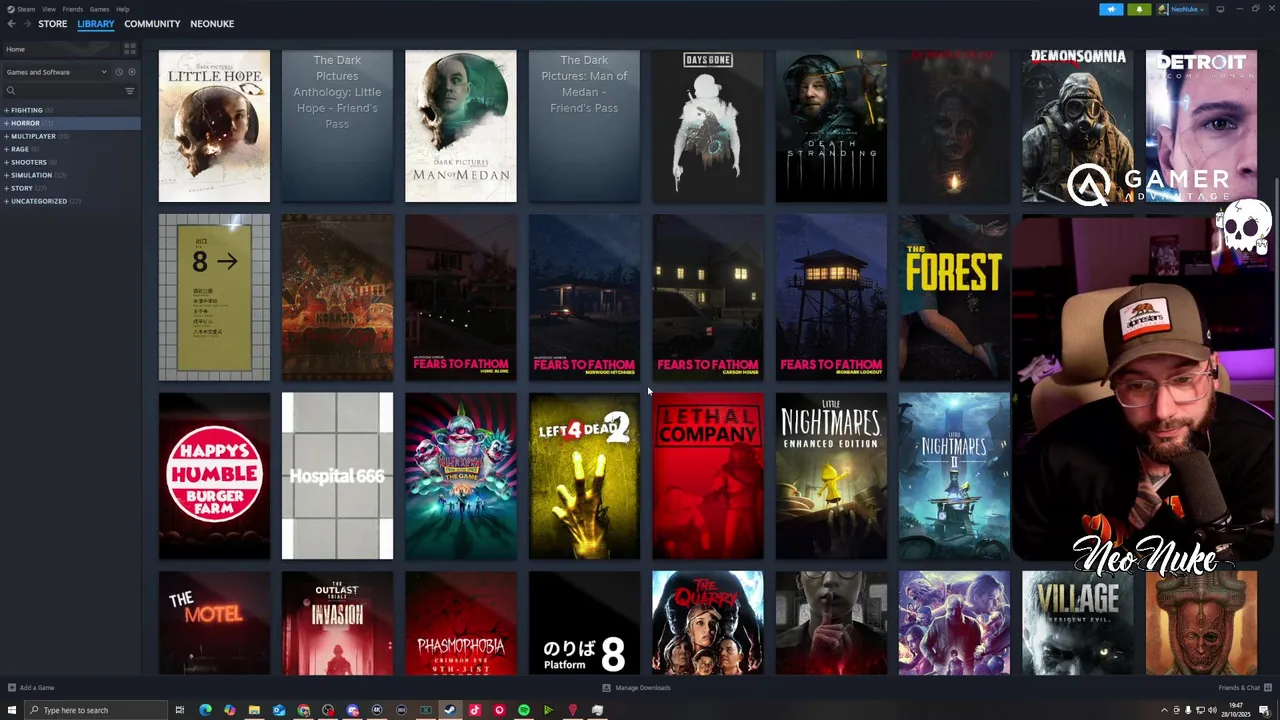1280x720 pixels.
Task: Select Left 4 Dead 2 cover
Action: coord(584,476)
